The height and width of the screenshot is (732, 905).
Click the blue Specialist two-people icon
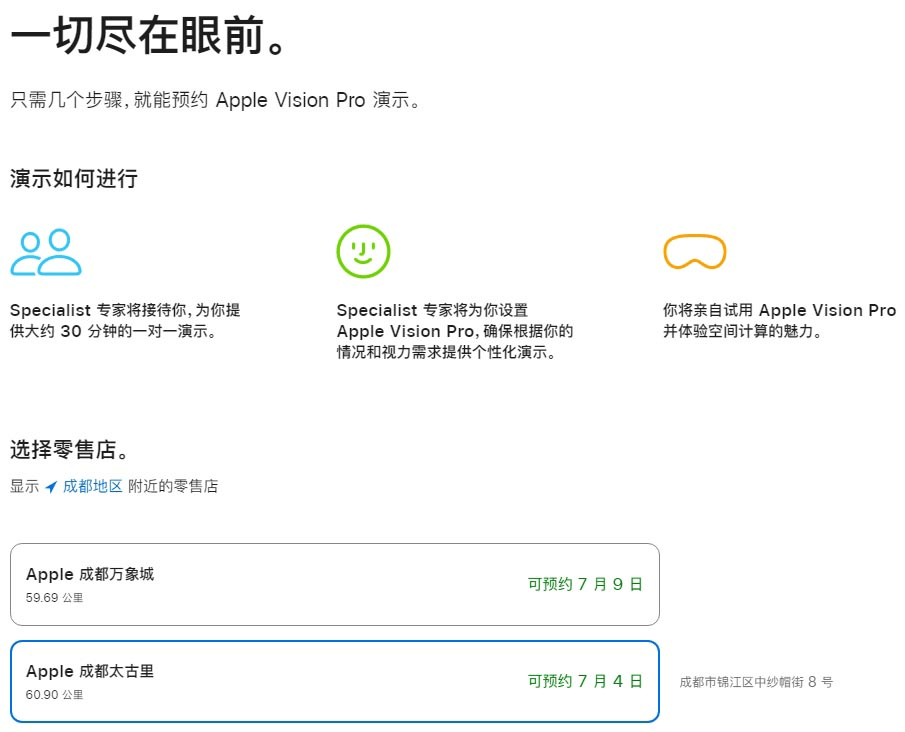pos(43,251)
